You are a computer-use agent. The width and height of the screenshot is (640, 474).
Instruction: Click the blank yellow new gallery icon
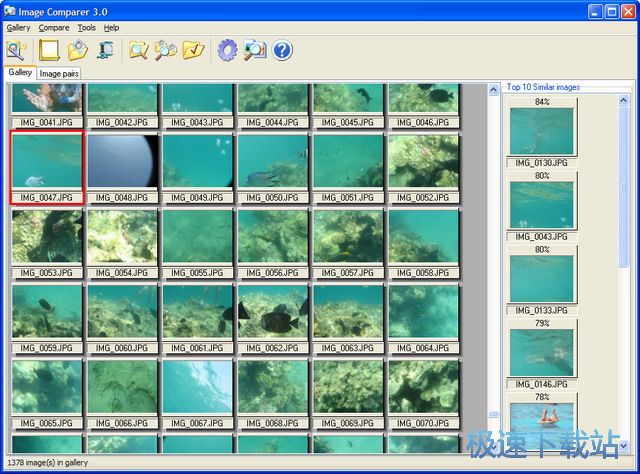(x=49, y=50)
